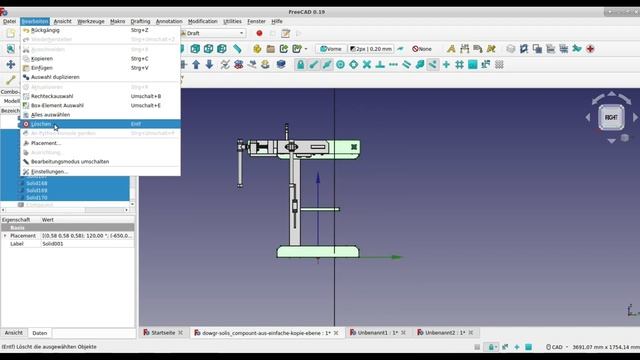Toggle snap to grid hash icon
640x360 pixels.
(459, 64)
